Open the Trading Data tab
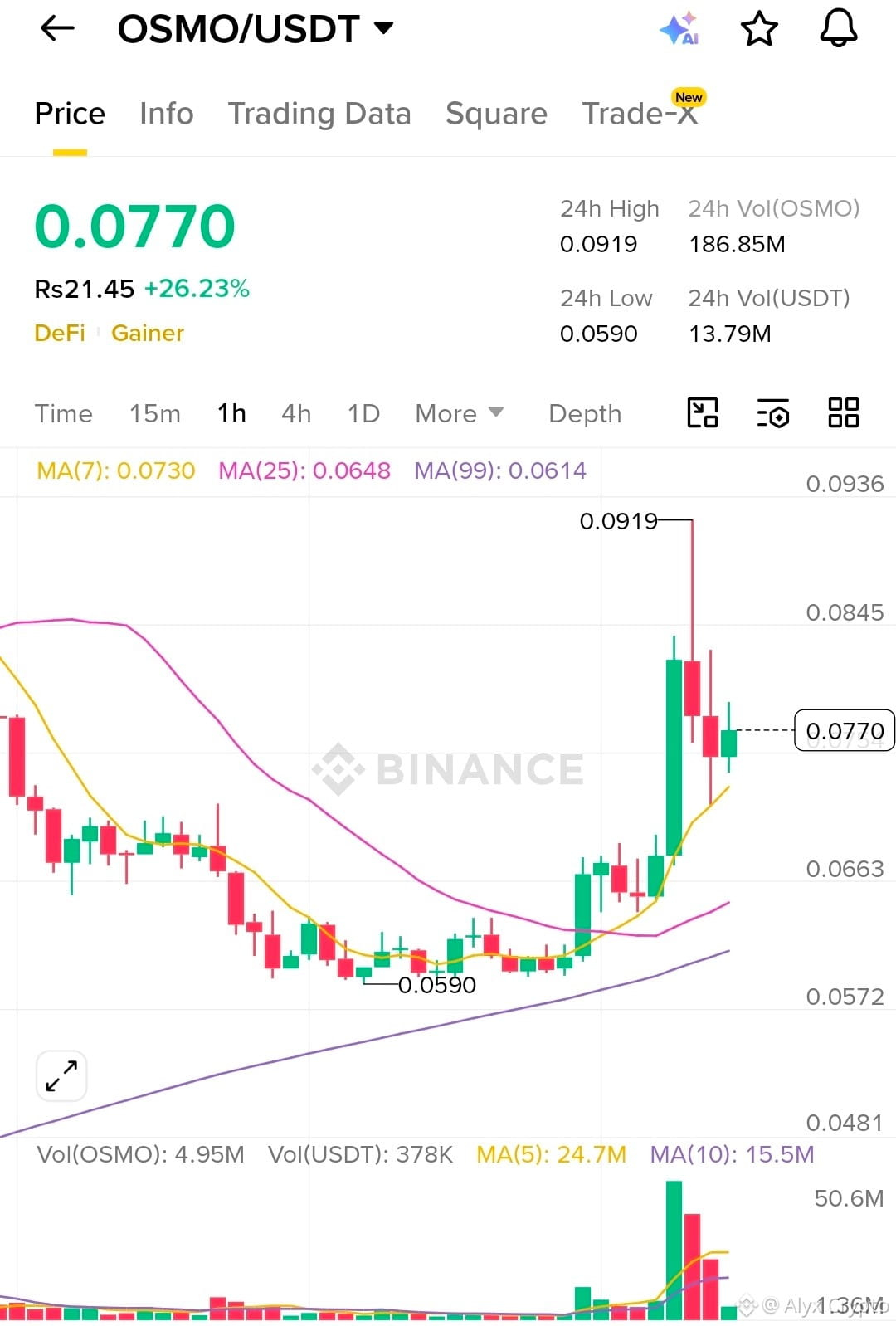896x1326 pixels. [x=319, y=114]
